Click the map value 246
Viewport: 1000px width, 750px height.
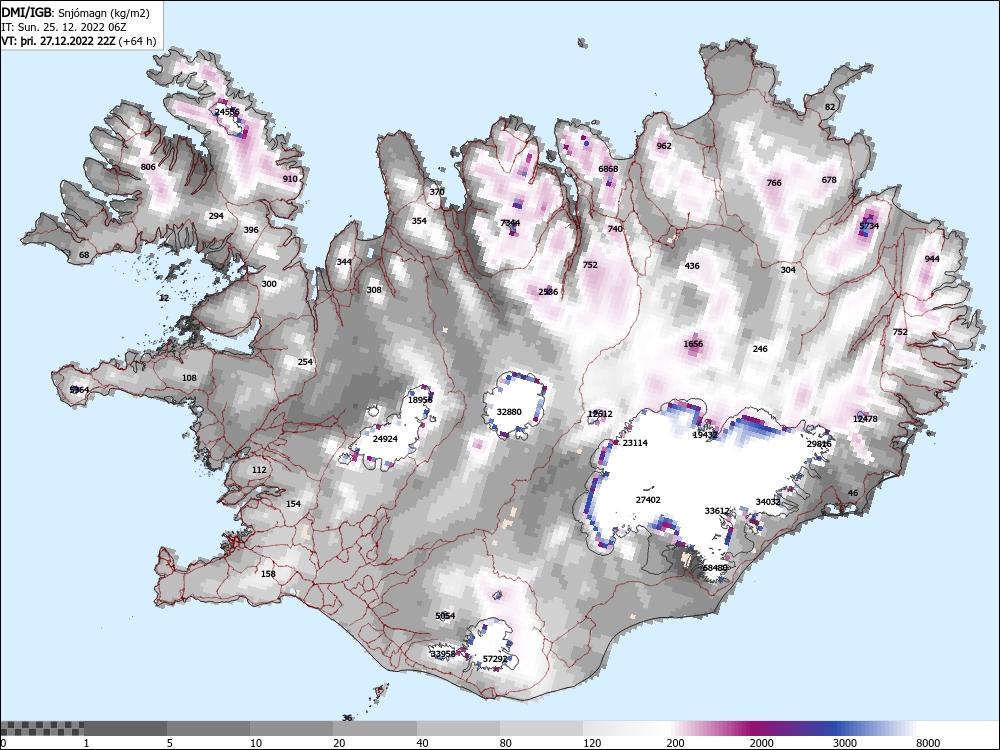760,349
